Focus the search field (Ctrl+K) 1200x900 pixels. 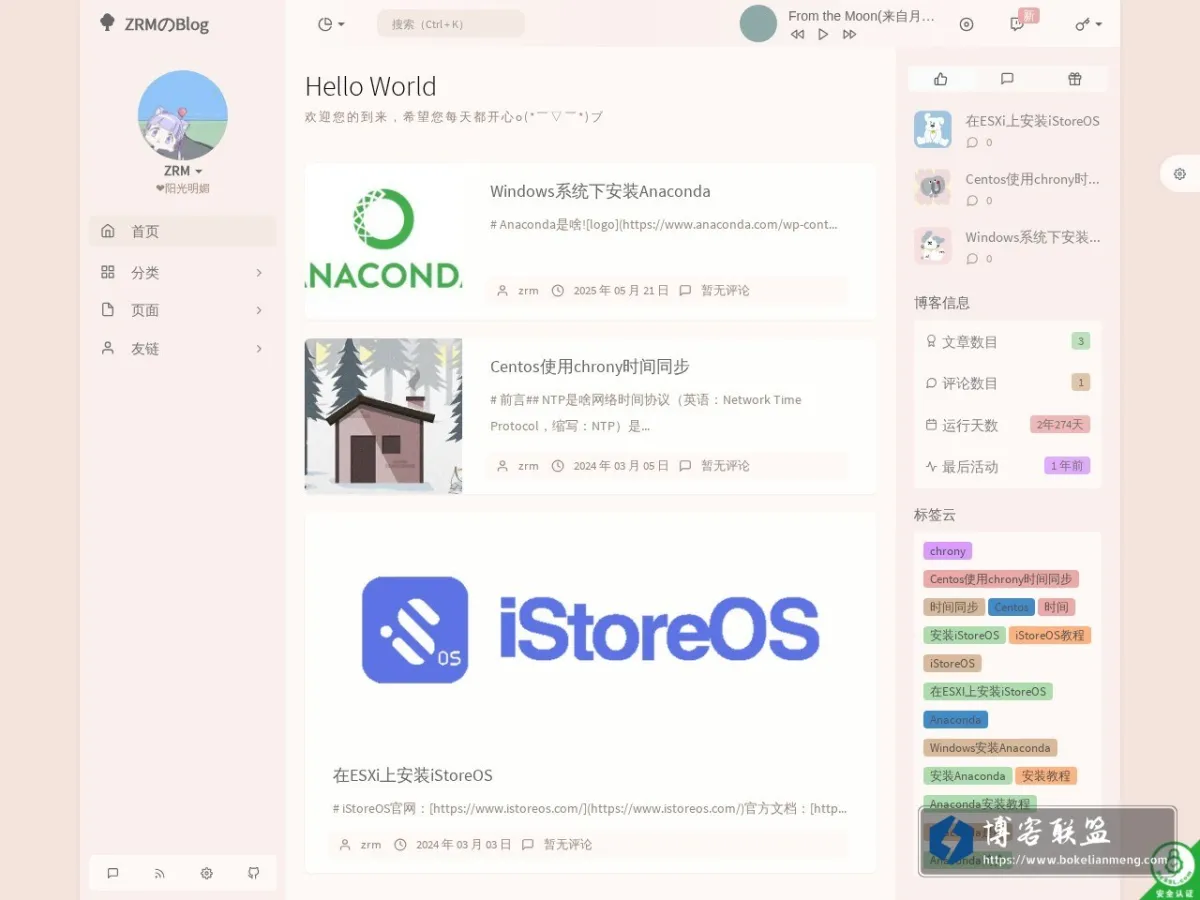[450, 24]
